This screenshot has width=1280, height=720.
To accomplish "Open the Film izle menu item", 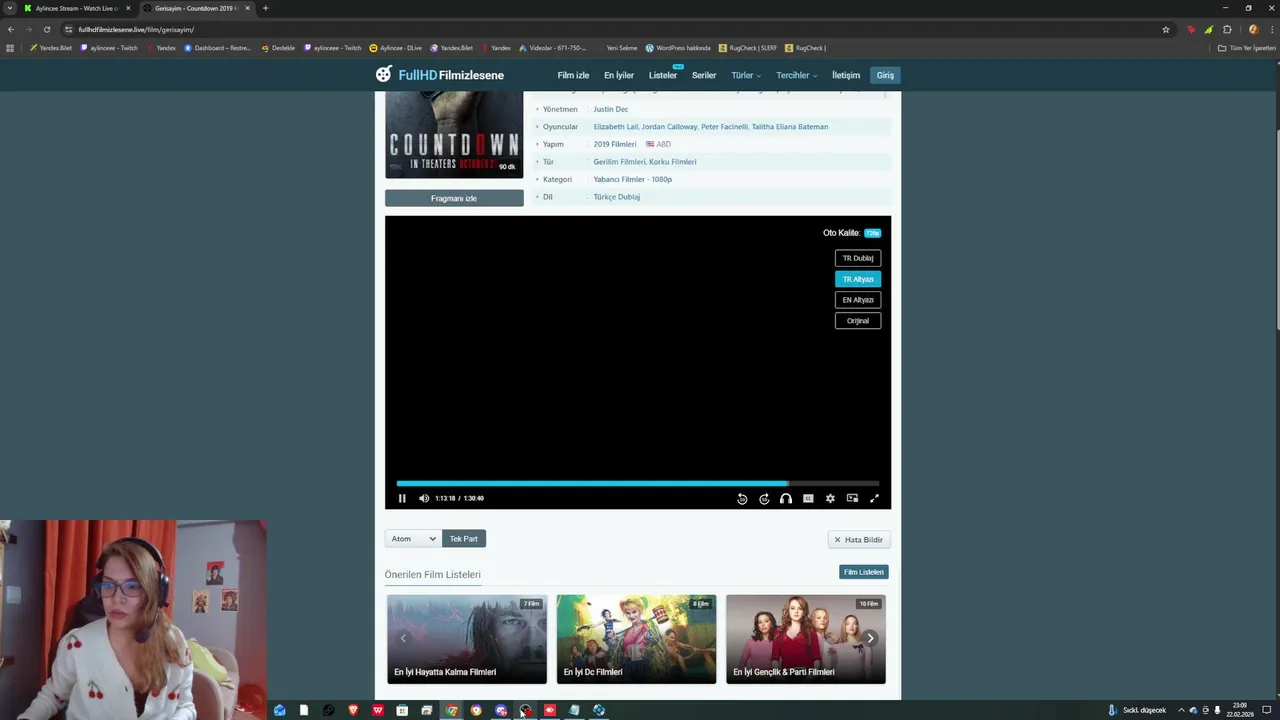I will (573, 75).
